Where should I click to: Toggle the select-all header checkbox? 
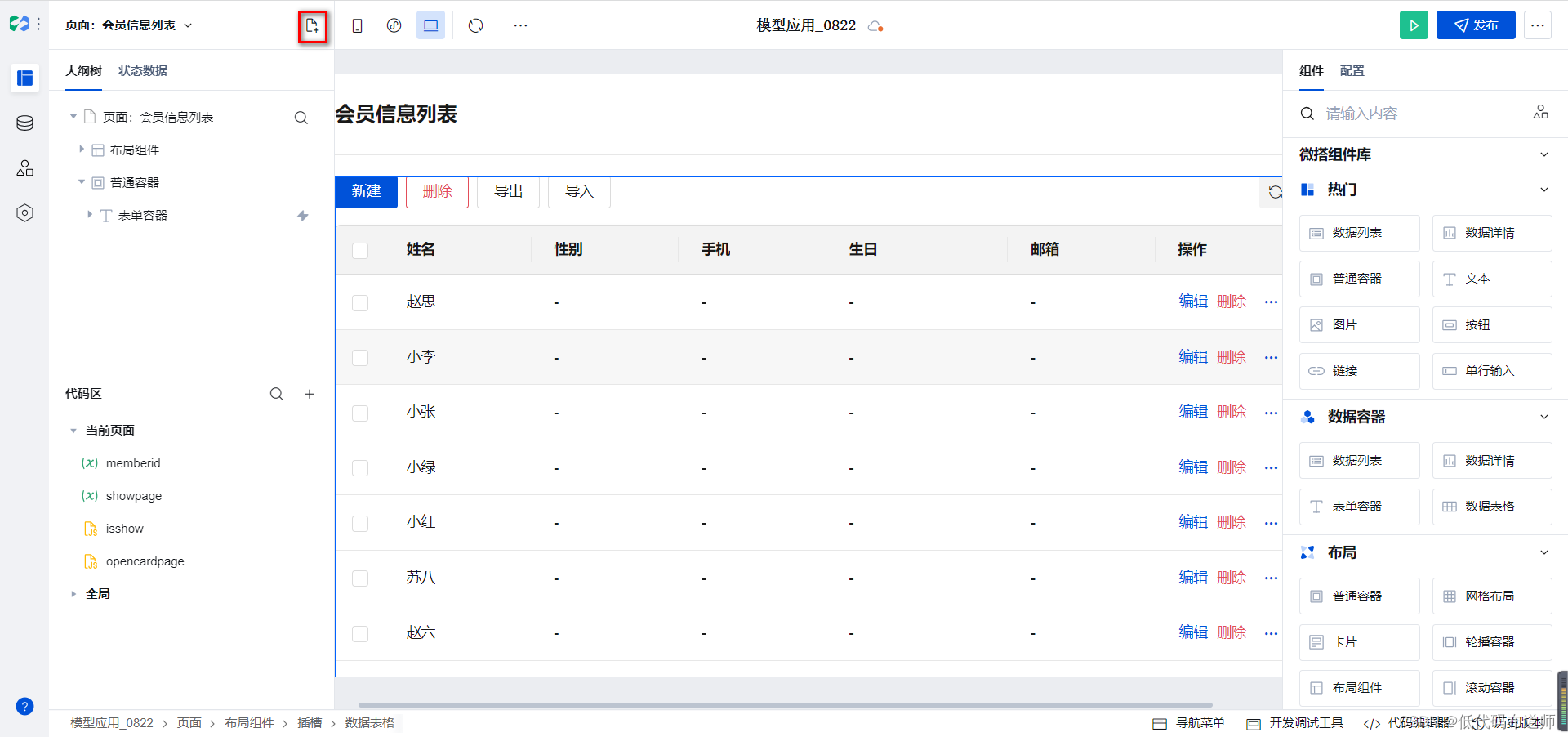tap(360, 250)
